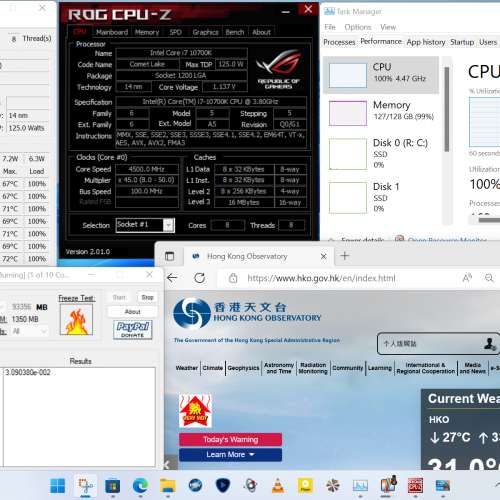Close the Hong Kong Observatory tab
The image size is (500, 500).
click(323, 256)
